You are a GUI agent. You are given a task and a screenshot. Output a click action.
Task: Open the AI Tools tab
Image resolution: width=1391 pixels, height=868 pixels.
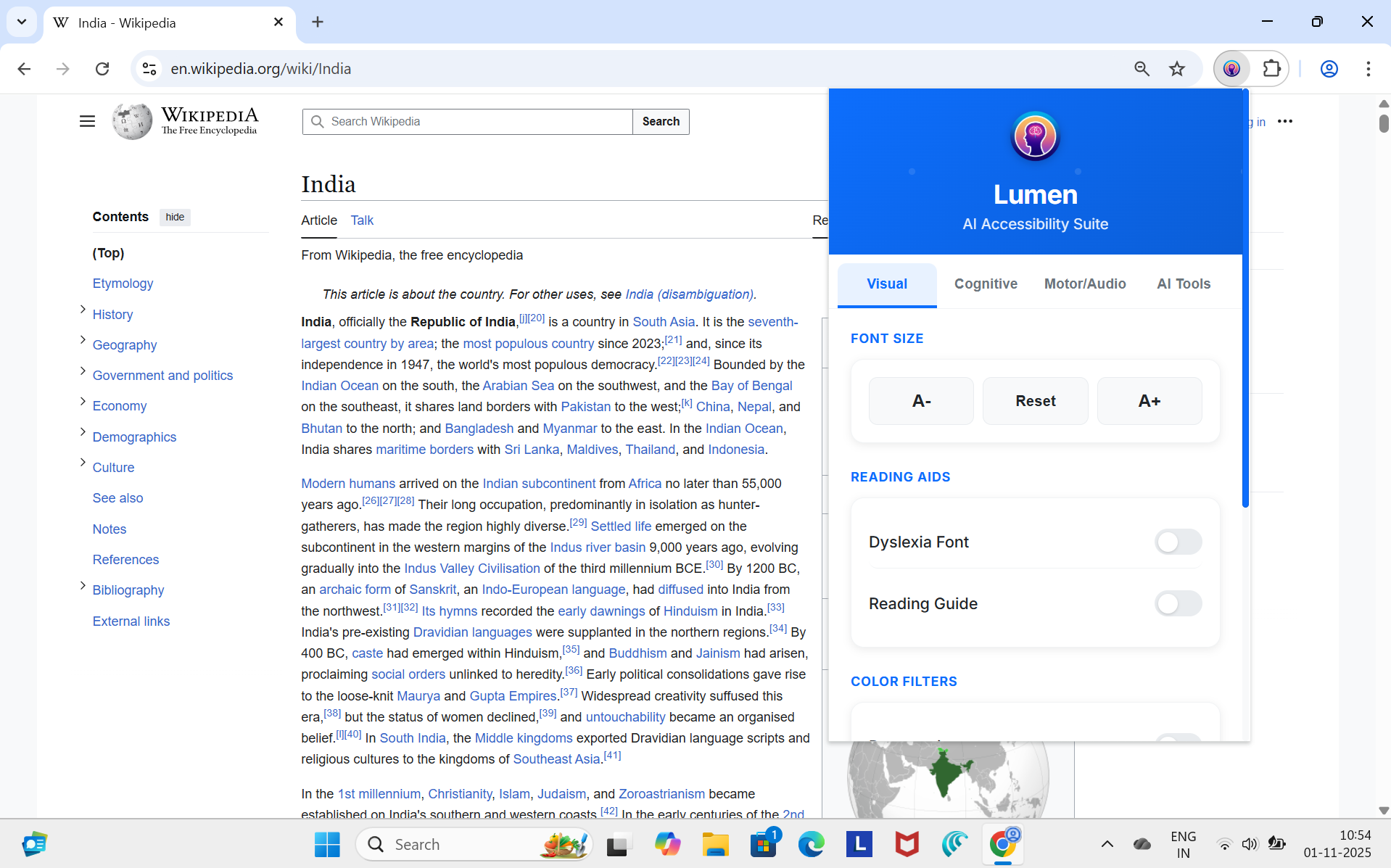pyautogui.click(x=1184, y=284)
